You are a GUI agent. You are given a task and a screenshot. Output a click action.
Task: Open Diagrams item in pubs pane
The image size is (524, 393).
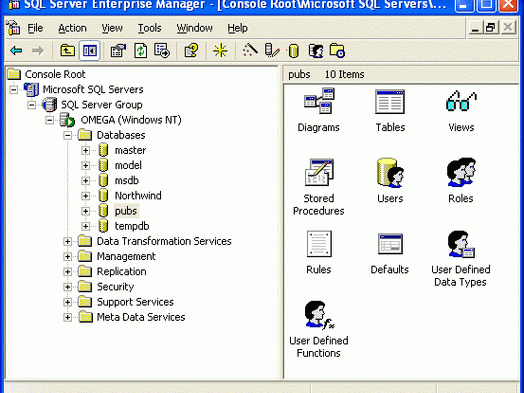(x=318, y=110)
